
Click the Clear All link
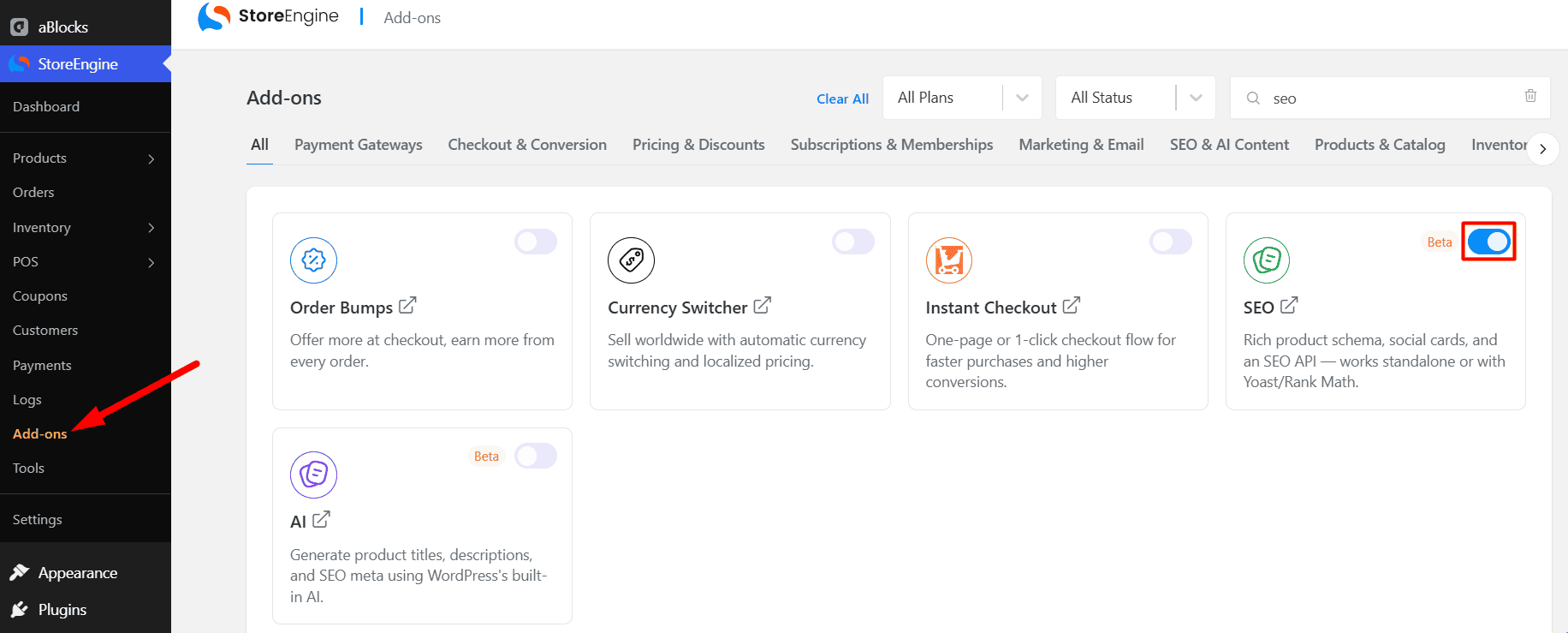(x=842, y=99)
